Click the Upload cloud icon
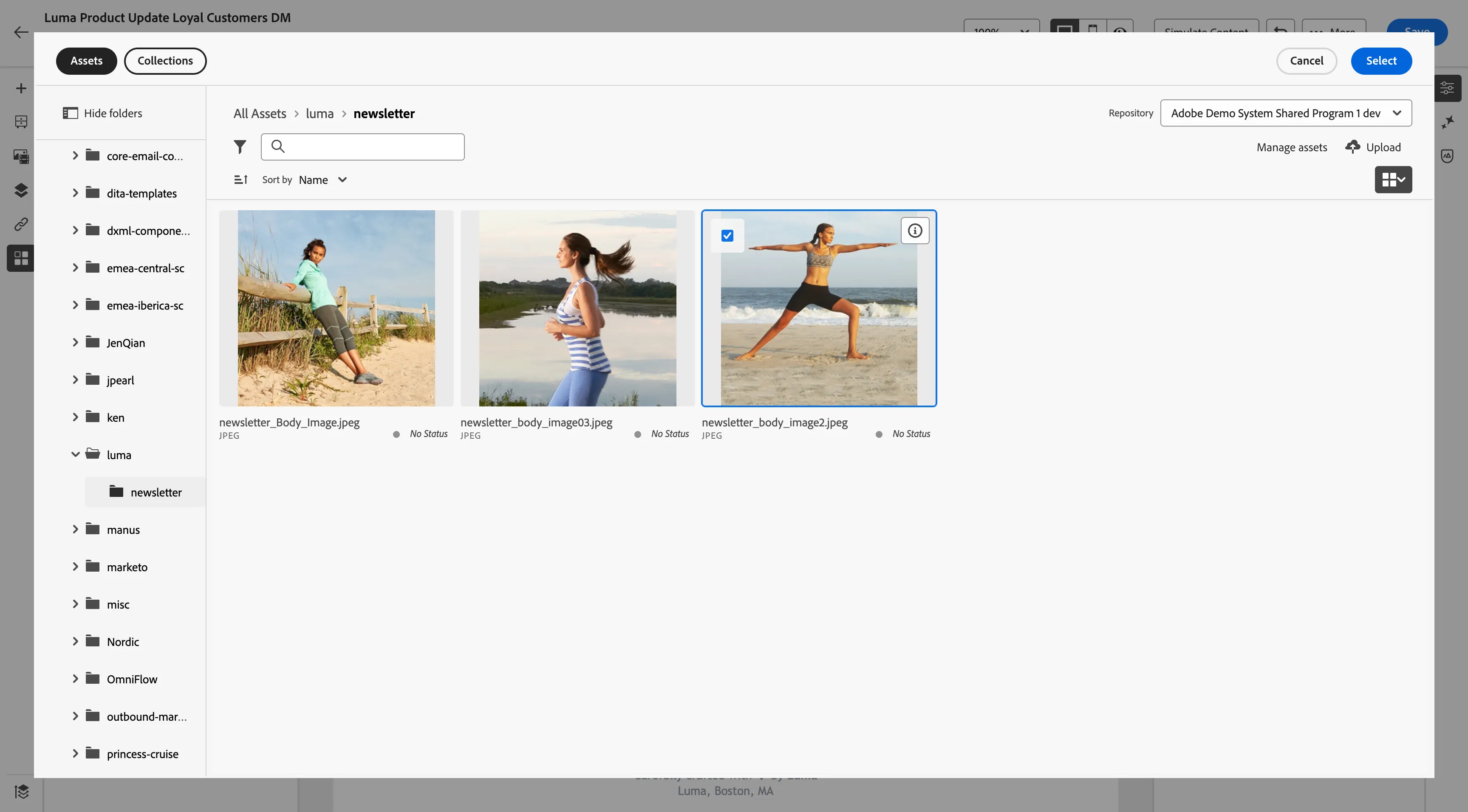Image resolution: width=1468 pixels, height=812 pixels. tap(1352, 147)
